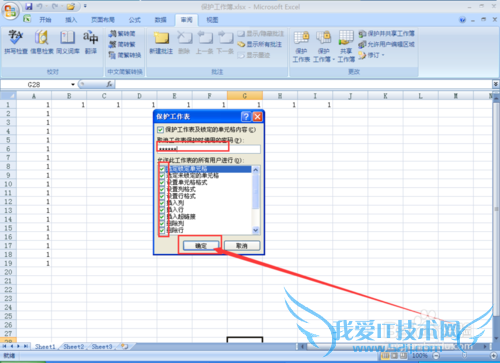Open 同义词库 thesaurus
This screenshot has width=500, height=363.
click(x=68, y=42)
